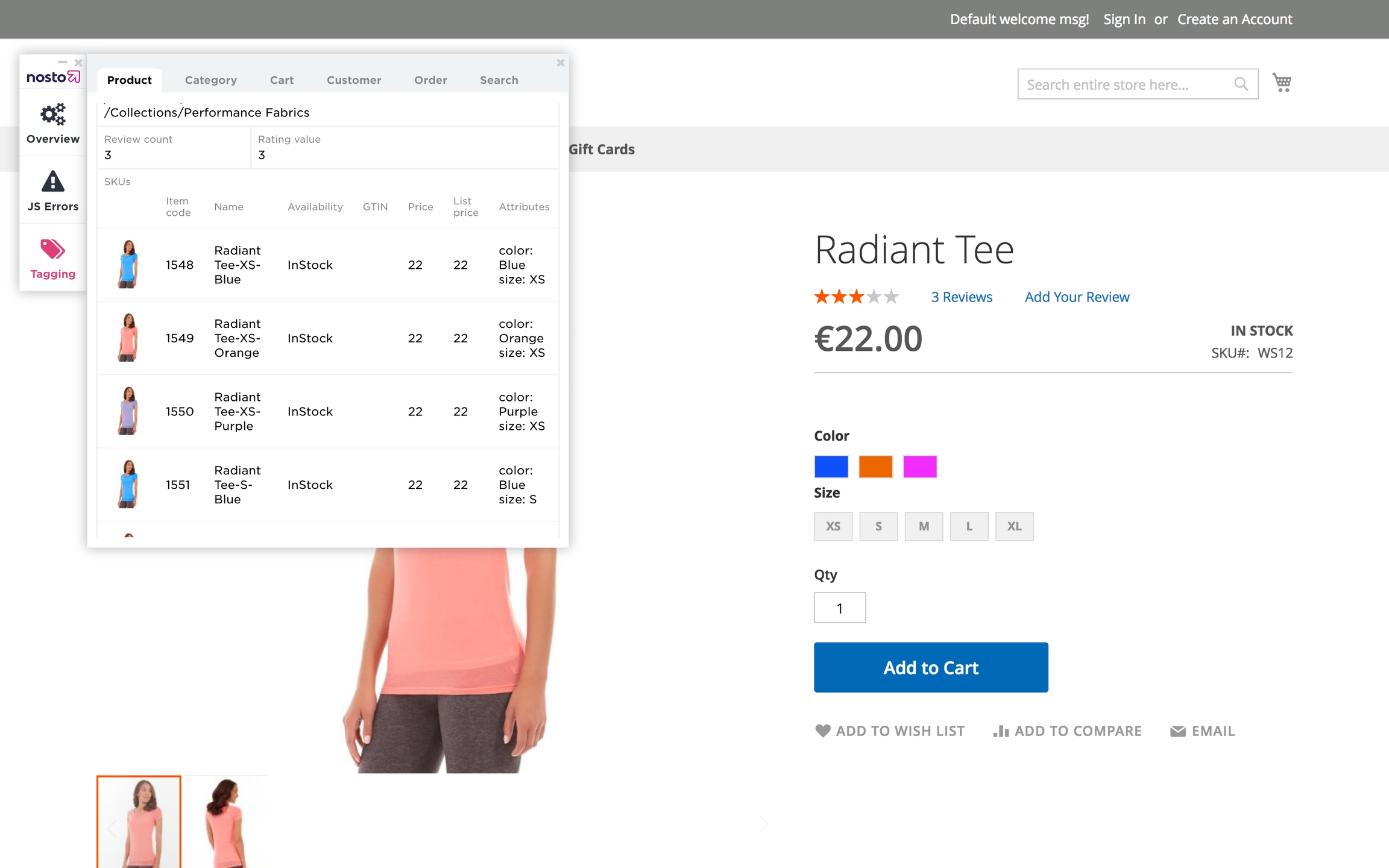
Task: Minimize the Nosto sidebar panel
Action: click(63, 62)
